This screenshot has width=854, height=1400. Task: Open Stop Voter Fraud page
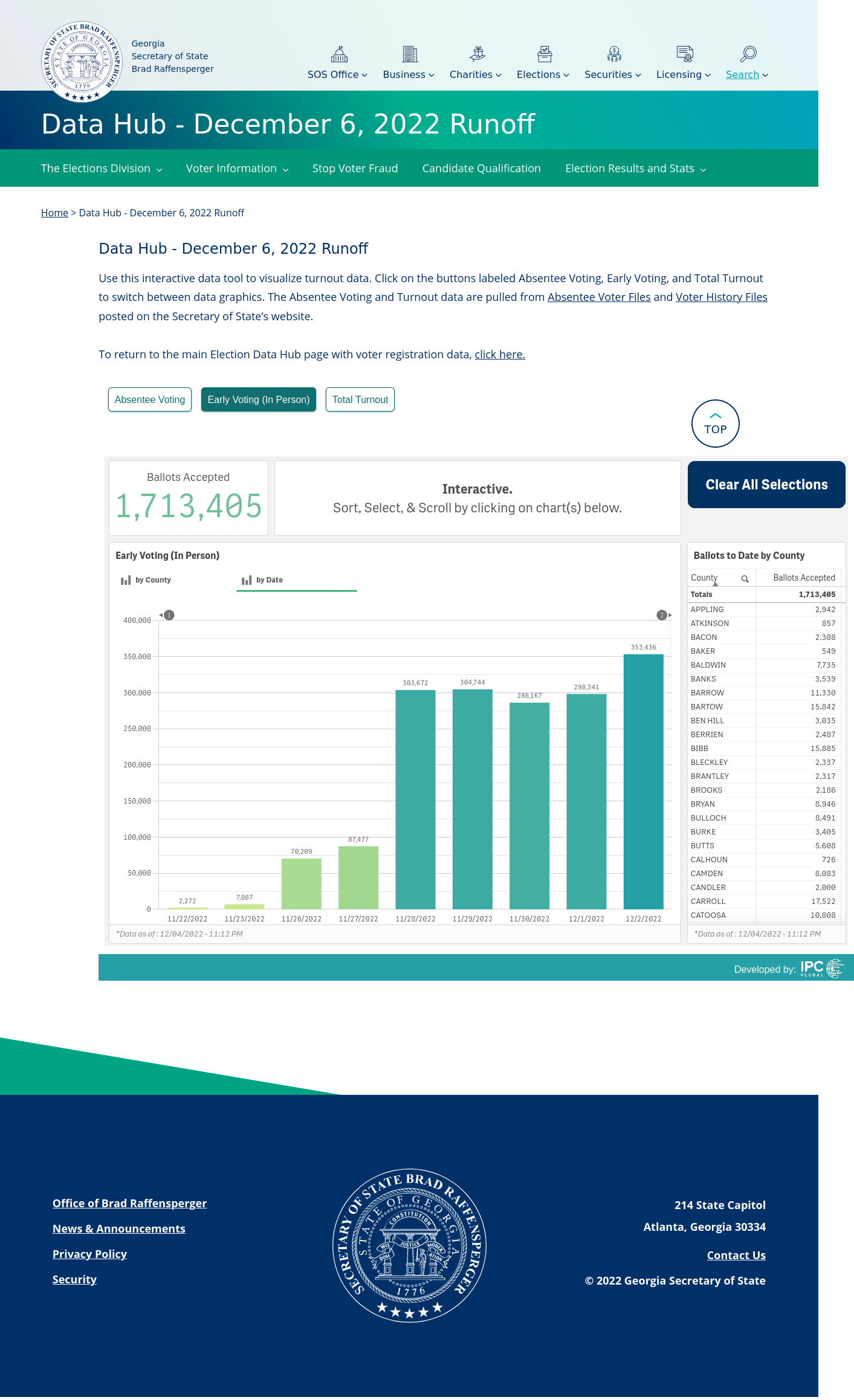pyautogui.click(x=355, y=169)
